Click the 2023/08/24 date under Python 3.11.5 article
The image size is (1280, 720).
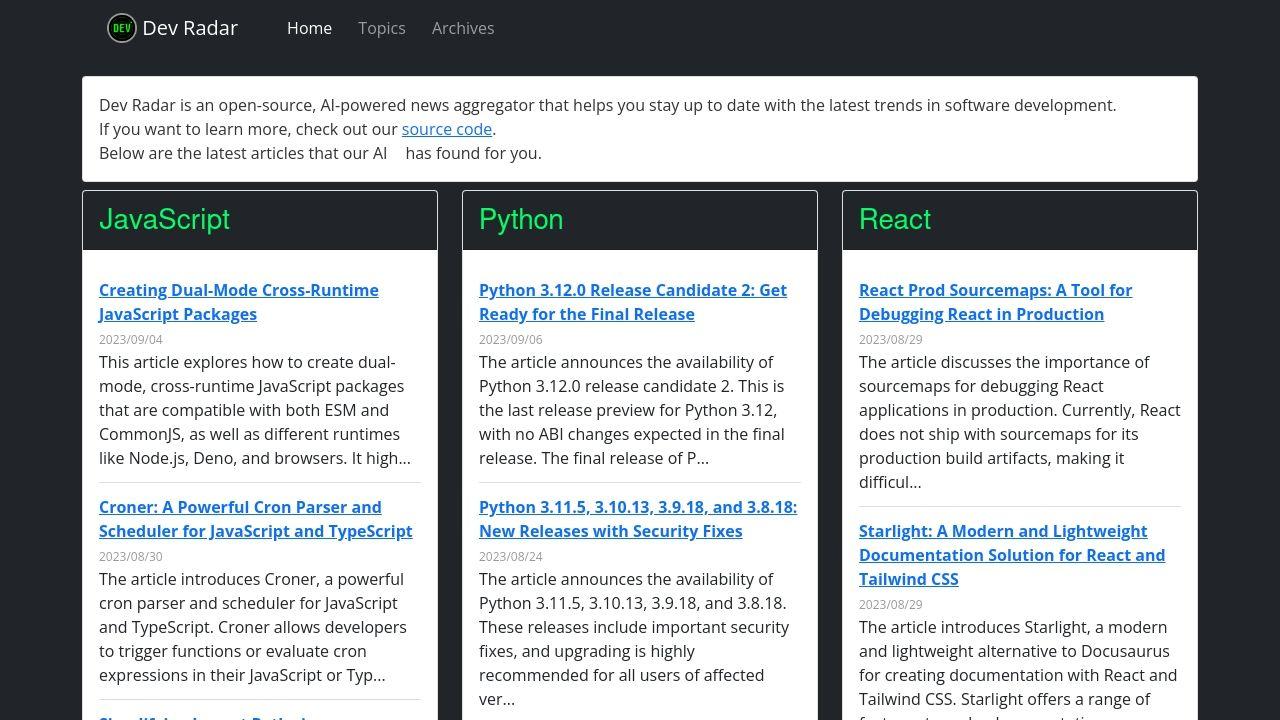[x=511, y=557]
